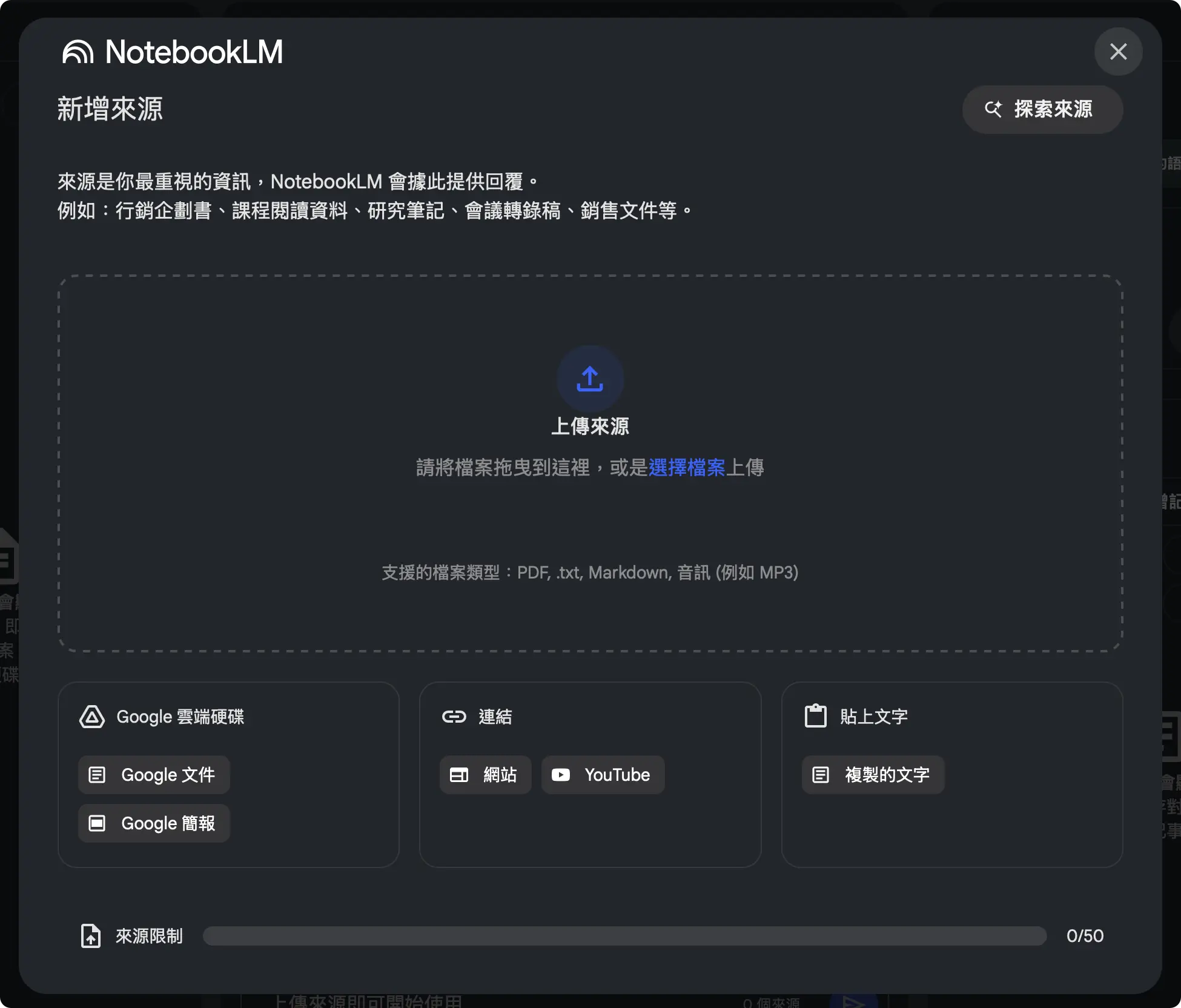Click the Google 雲端硬碟 label
The height and width of the screenshot is (1008, 1181).
[x=180, y=717]
